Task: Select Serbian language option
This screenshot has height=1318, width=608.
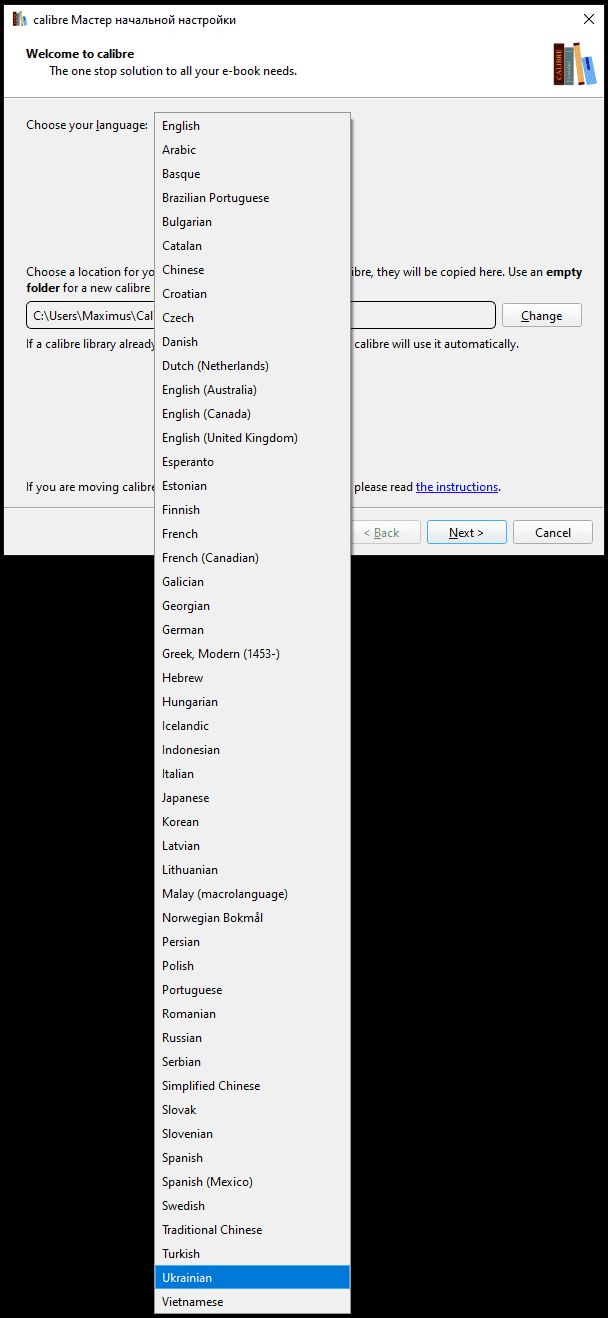Action: [x=252, y=1062]
